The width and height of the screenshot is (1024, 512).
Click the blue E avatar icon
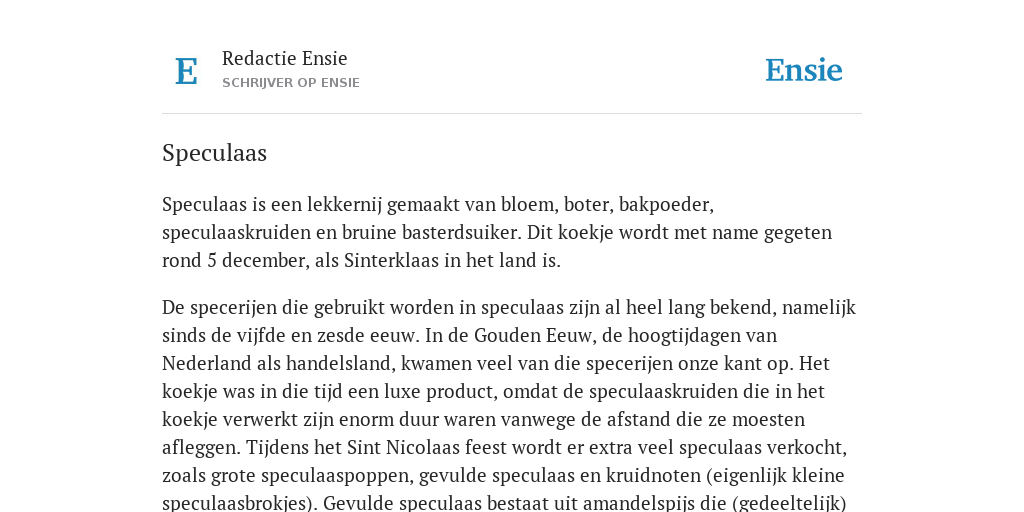point(186,71)
